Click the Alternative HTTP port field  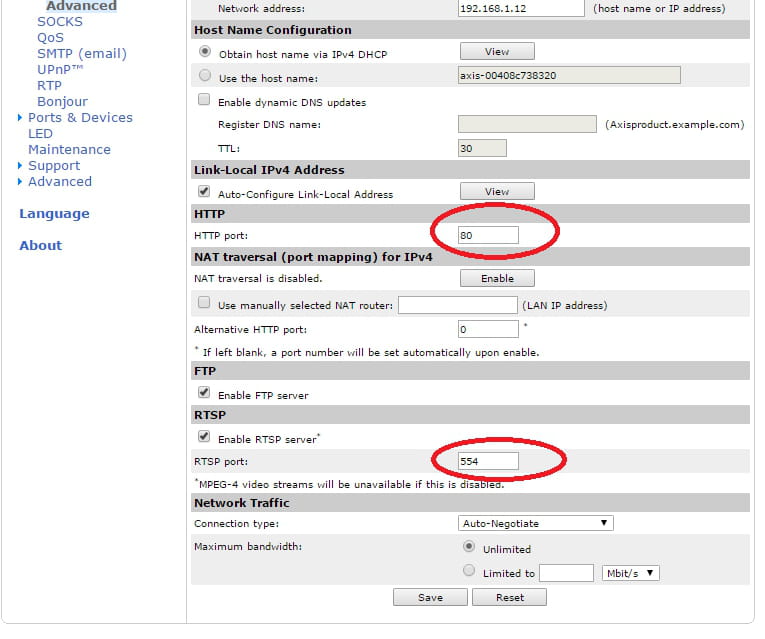(488, 329)
